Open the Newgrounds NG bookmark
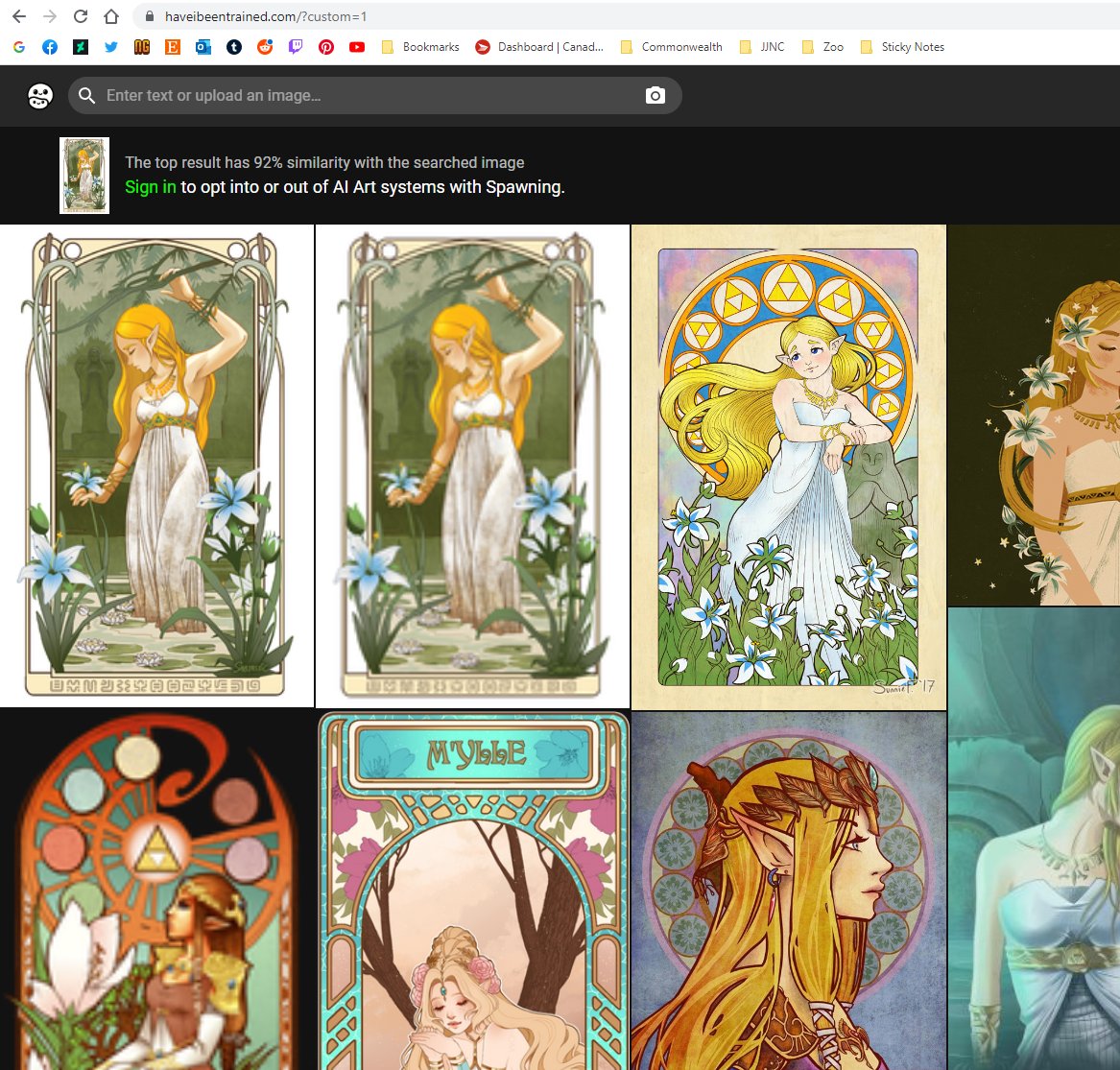The width and height of the screenshot is (1120, 1070). pos(142,47)
